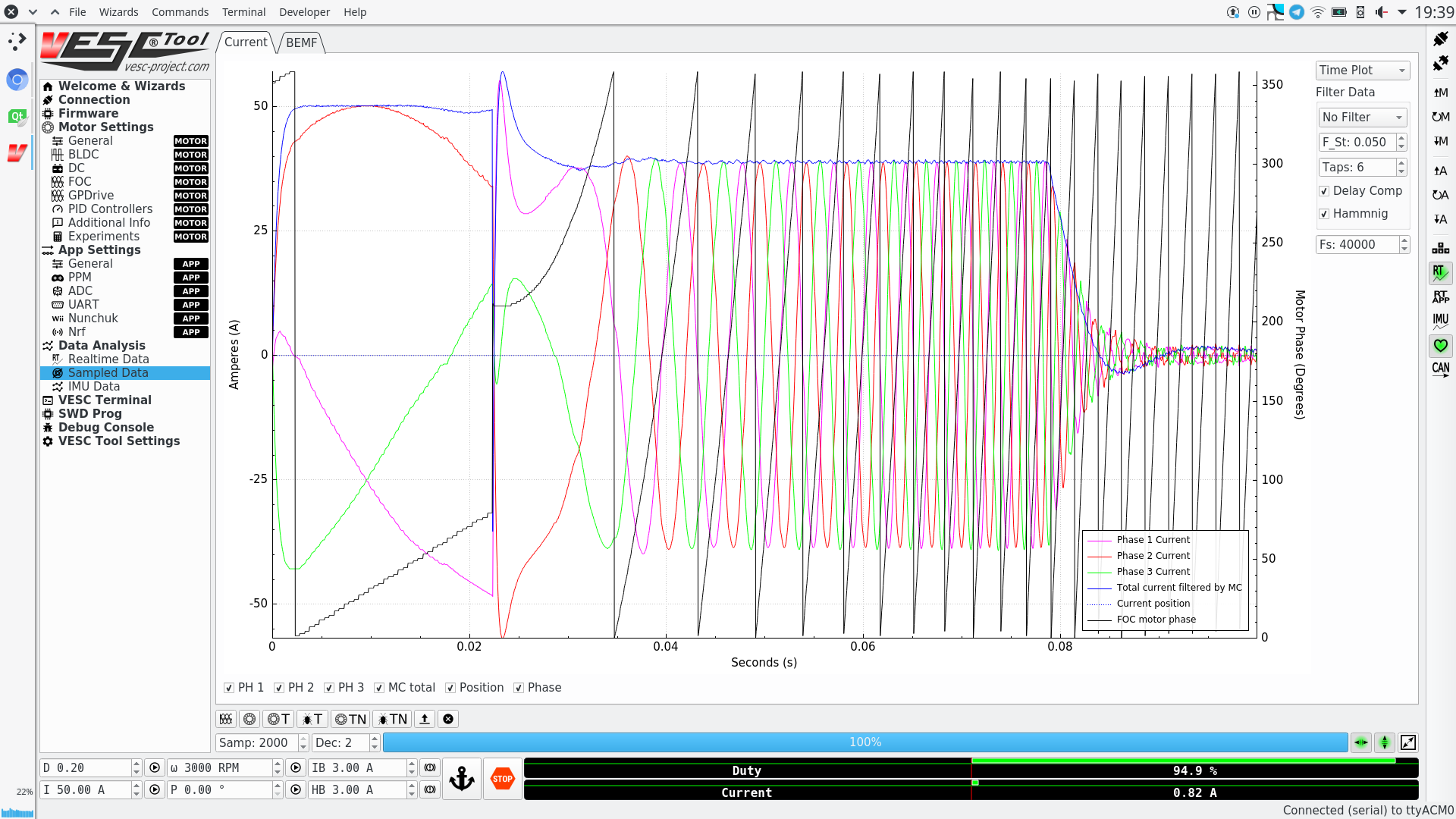Decrease Taps value with down arrow
Viewport: 1456px width, 819px height.
1401,171
